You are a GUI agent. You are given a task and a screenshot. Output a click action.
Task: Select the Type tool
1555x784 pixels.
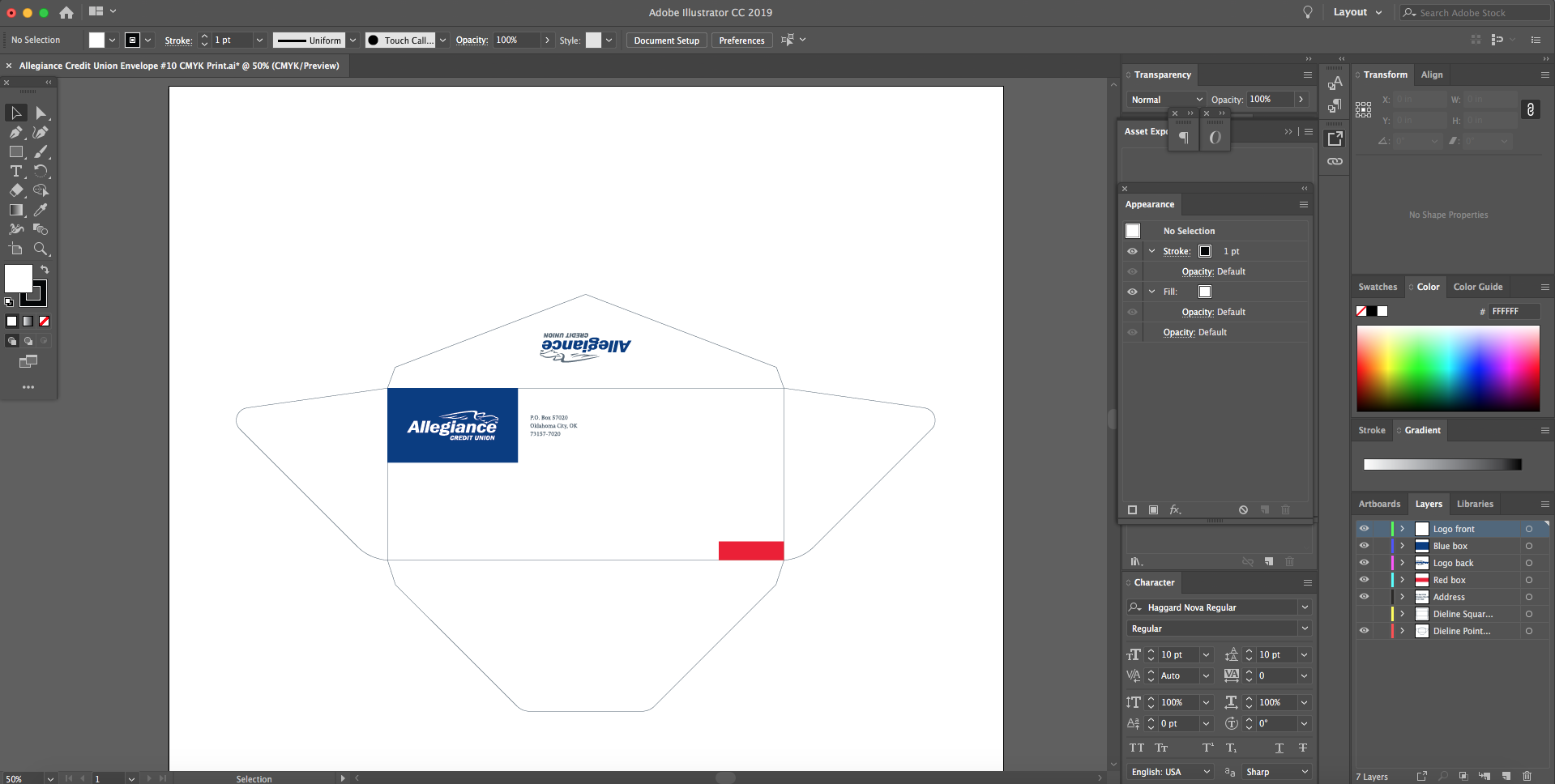(16, 171)
